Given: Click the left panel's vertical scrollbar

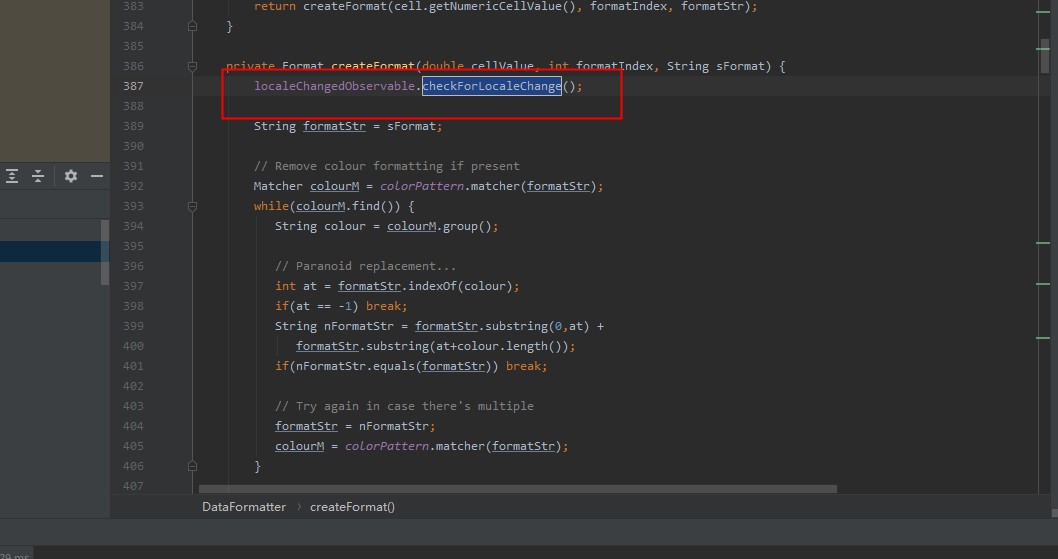Looking at the screenshot, I should [x=105, y=252].
